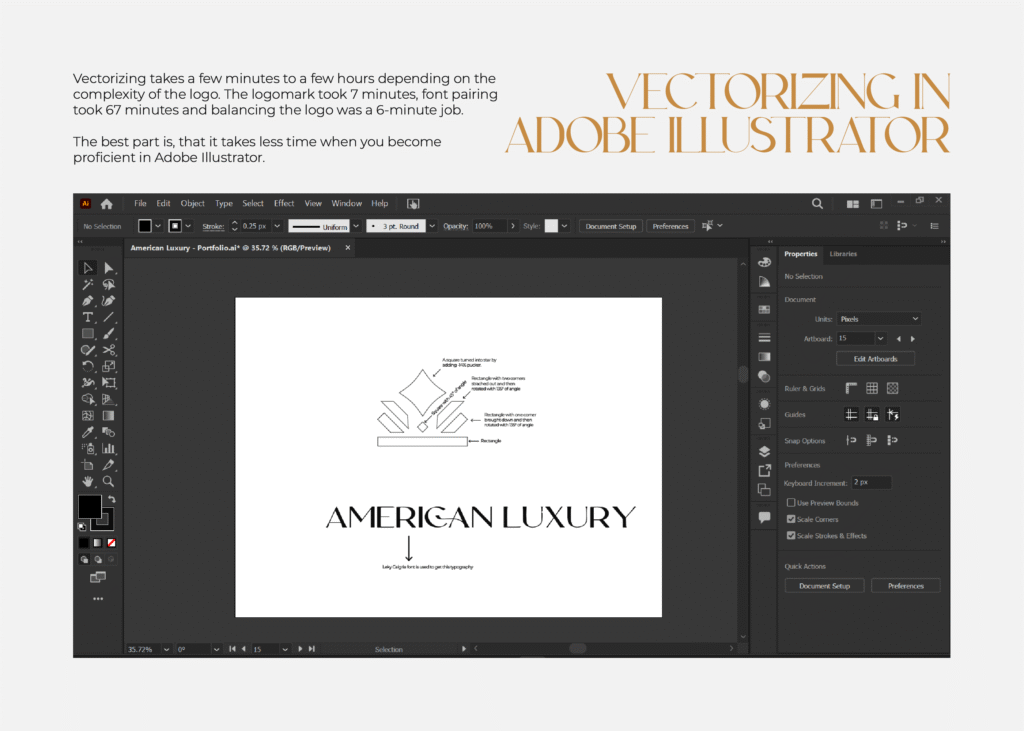The height and width of the screenshot is (731, 1024).
Task: Pick the Paintbrush tool
Action: (108, 333)
